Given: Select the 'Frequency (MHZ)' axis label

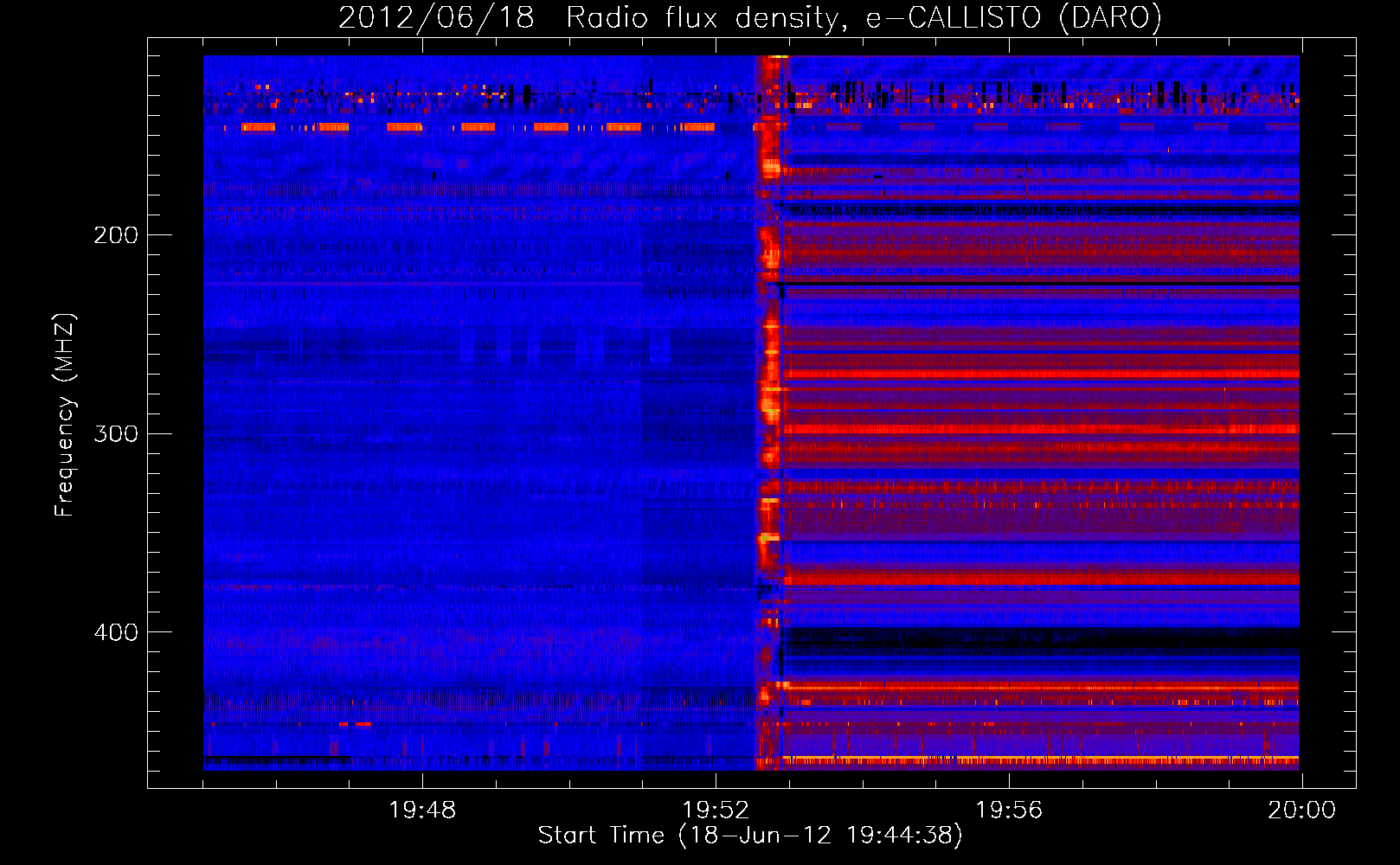Looking at the screenshot, I should point(65,414).
